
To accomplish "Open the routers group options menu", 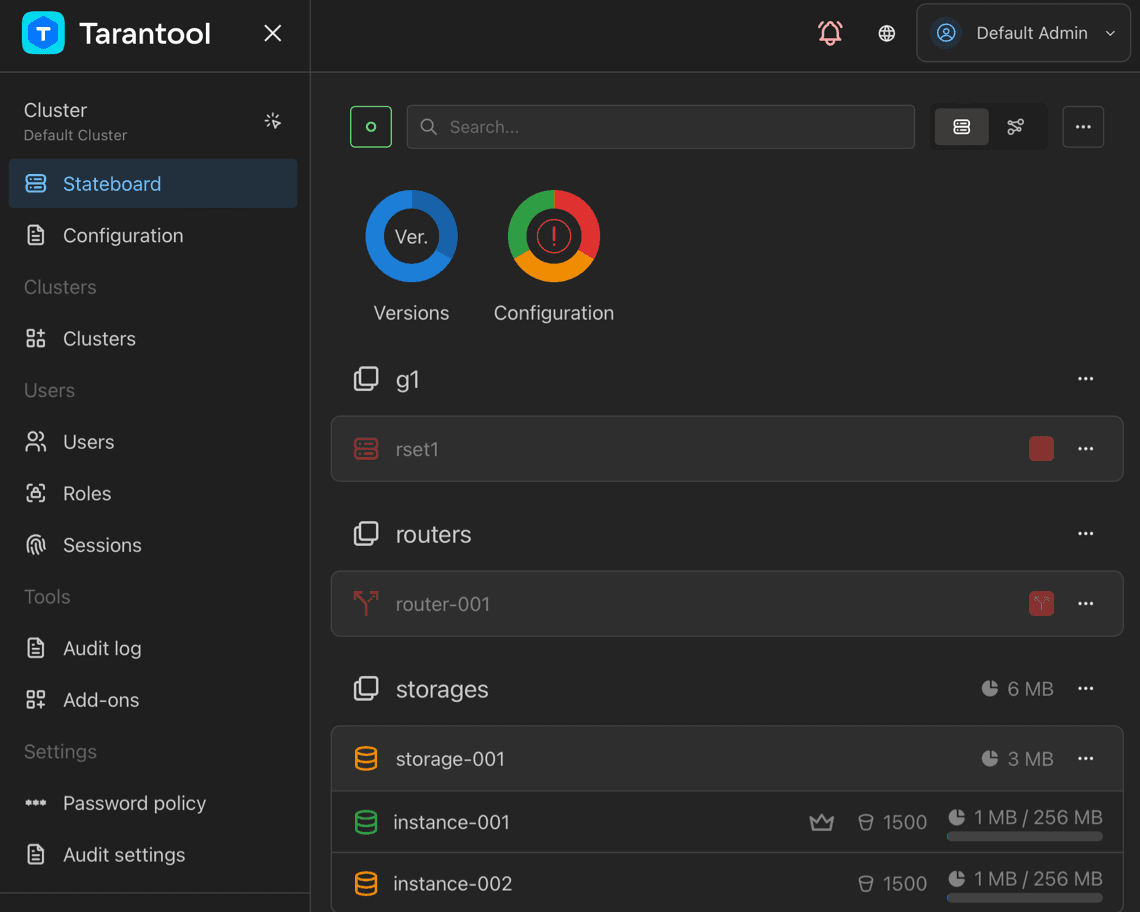I will [1085, 534].
